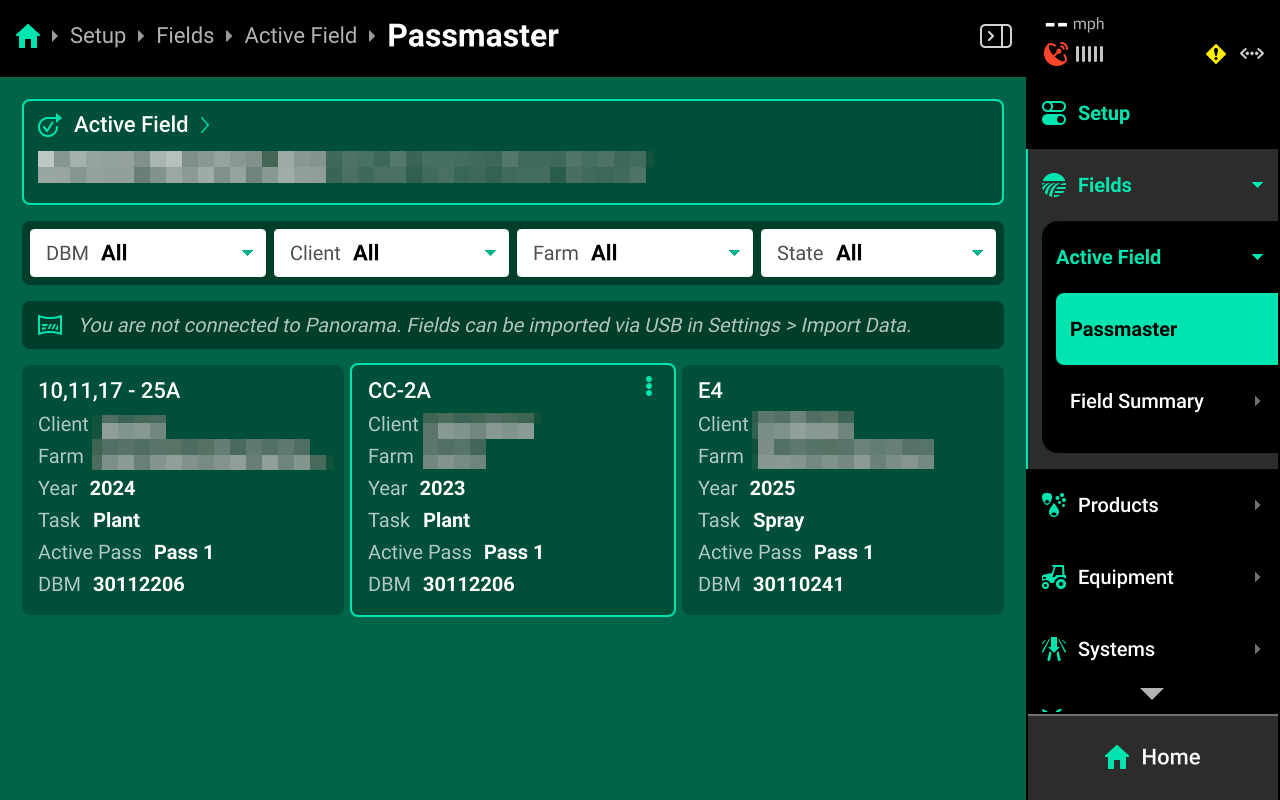Click the left-right arrows connection icon
Image resolution: width=1280 pixels, height=800 pixels.
1252,54
